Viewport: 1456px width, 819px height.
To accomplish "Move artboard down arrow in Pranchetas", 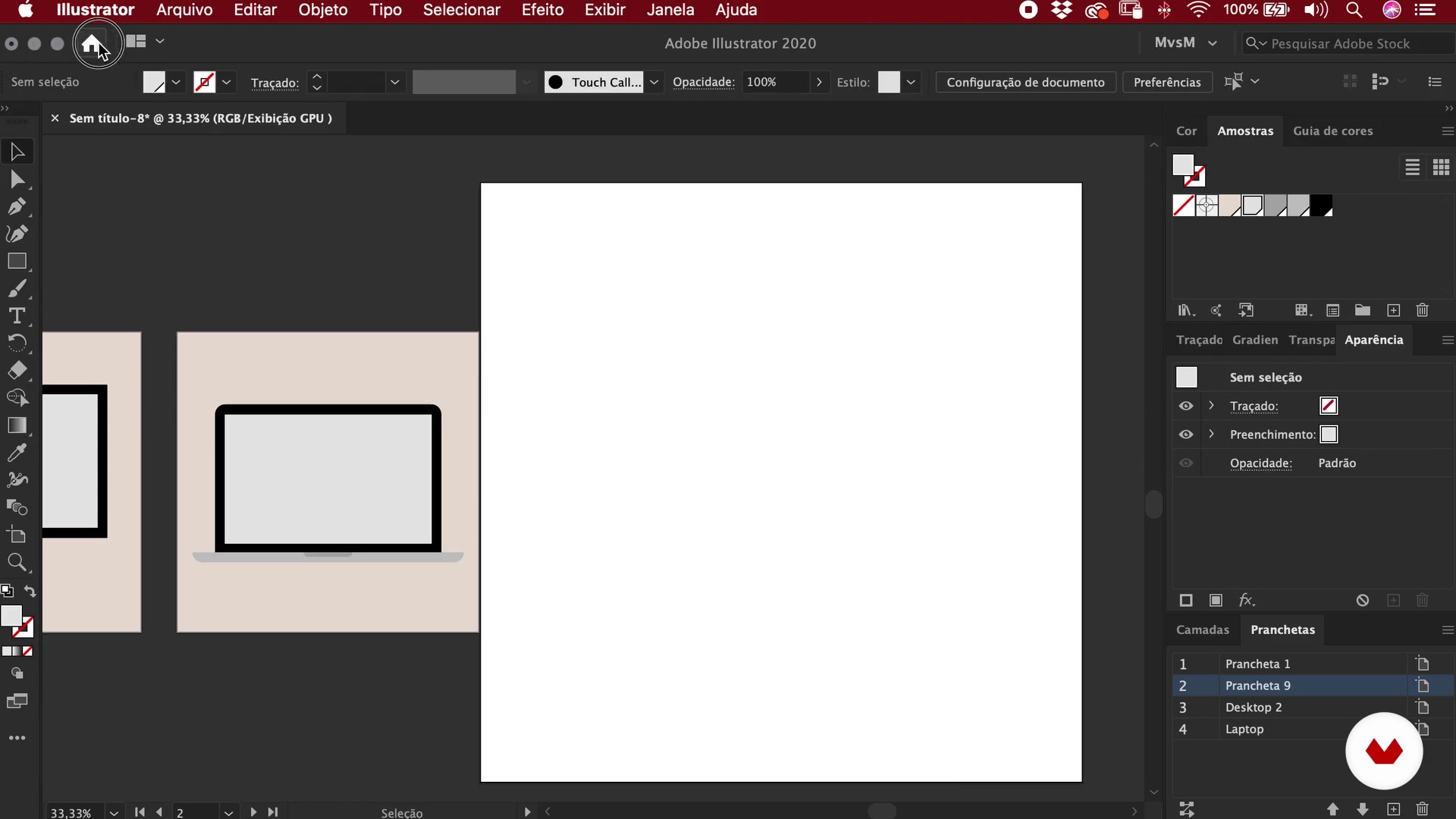I will click(1363, 809).
